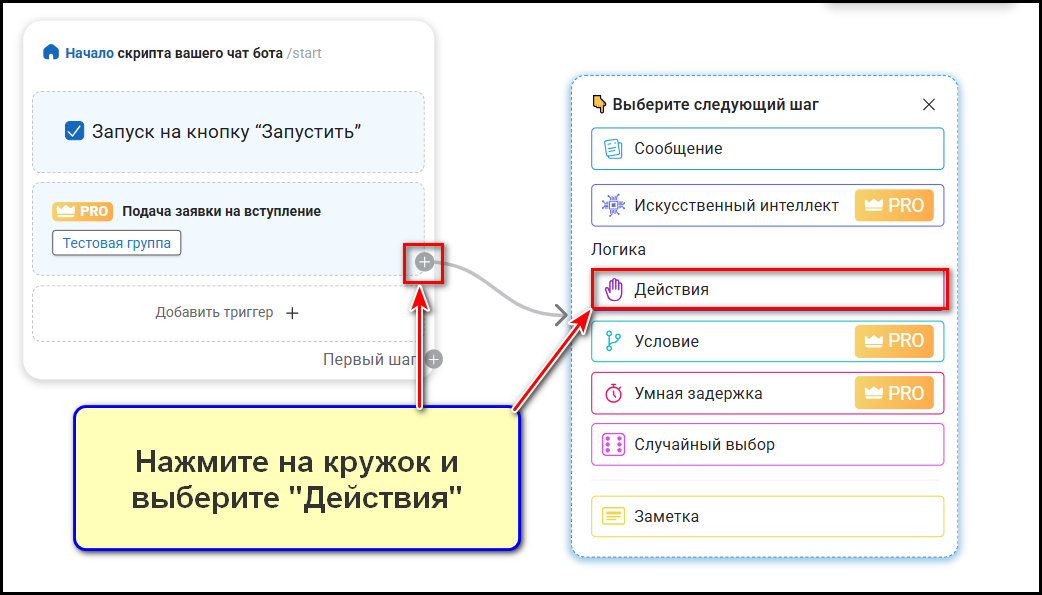Click the Начало link in the header
Viewport: 1042px width, 595px height.
90,53
